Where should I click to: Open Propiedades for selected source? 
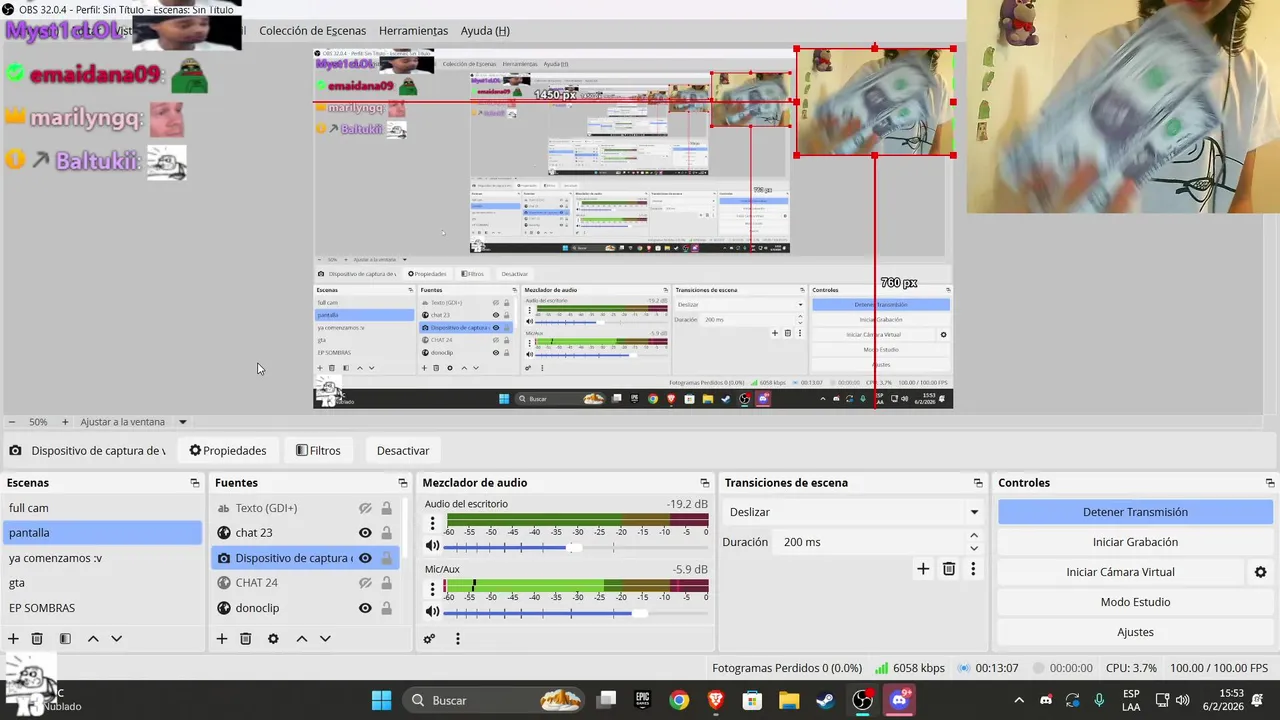(228, 451)
